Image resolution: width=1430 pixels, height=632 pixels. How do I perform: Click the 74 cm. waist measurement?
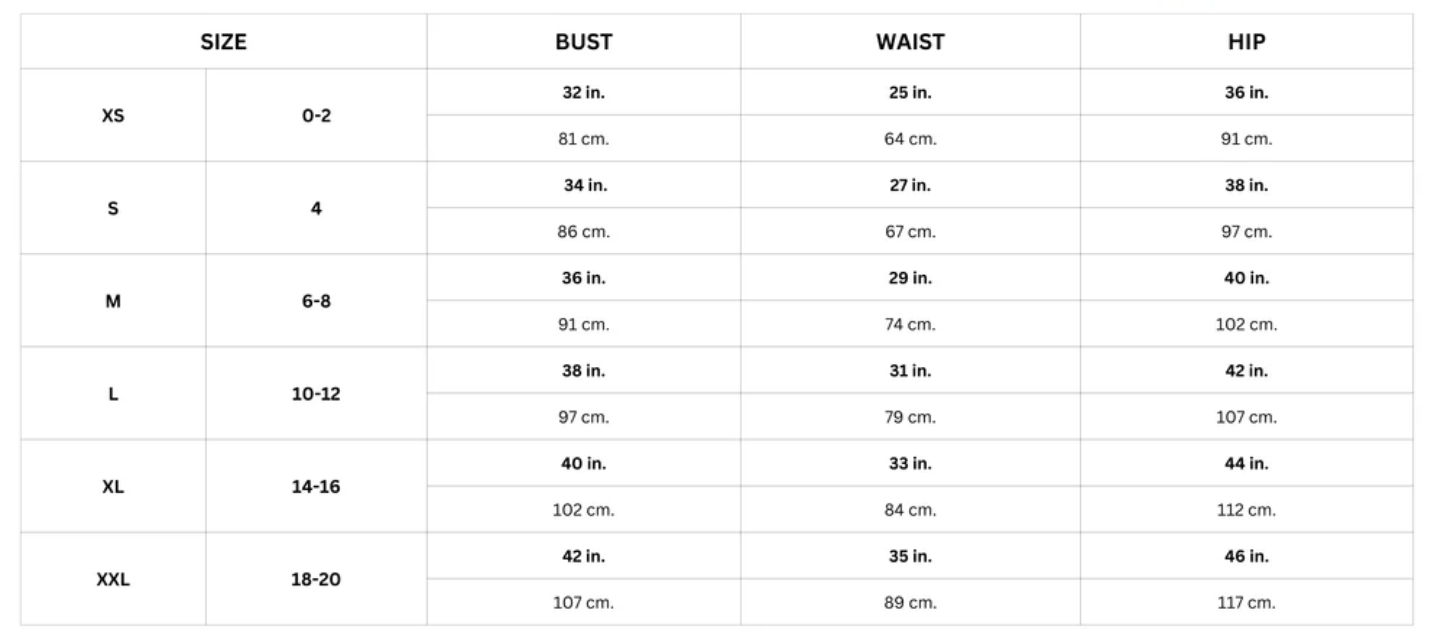910,324
